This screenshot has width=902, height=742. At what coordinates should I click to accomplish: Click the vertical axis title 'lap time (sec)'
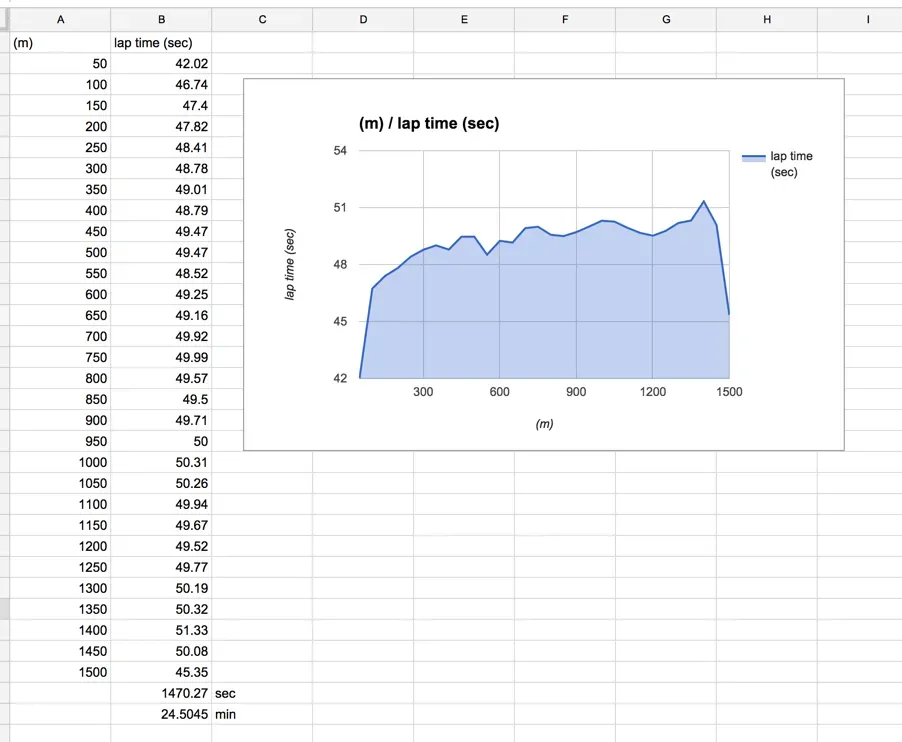pos(290,266)
